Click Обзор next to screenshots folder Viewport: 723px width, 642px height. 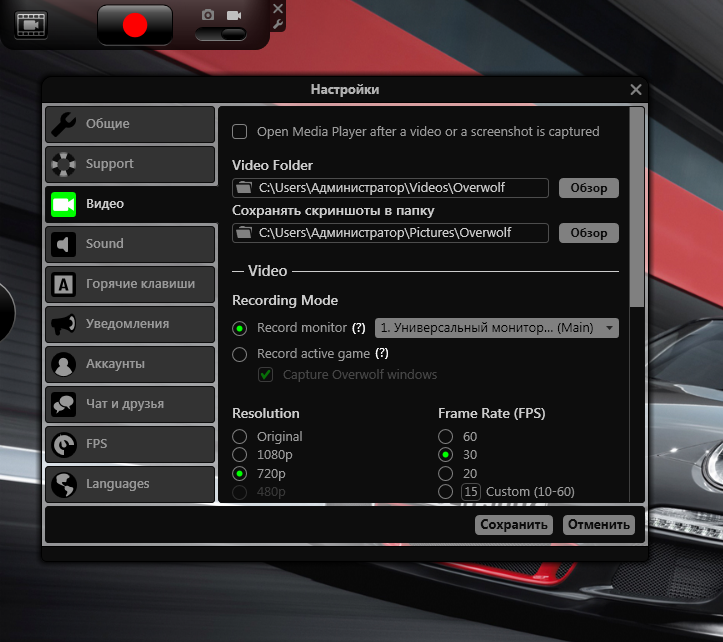click(589, 232)
